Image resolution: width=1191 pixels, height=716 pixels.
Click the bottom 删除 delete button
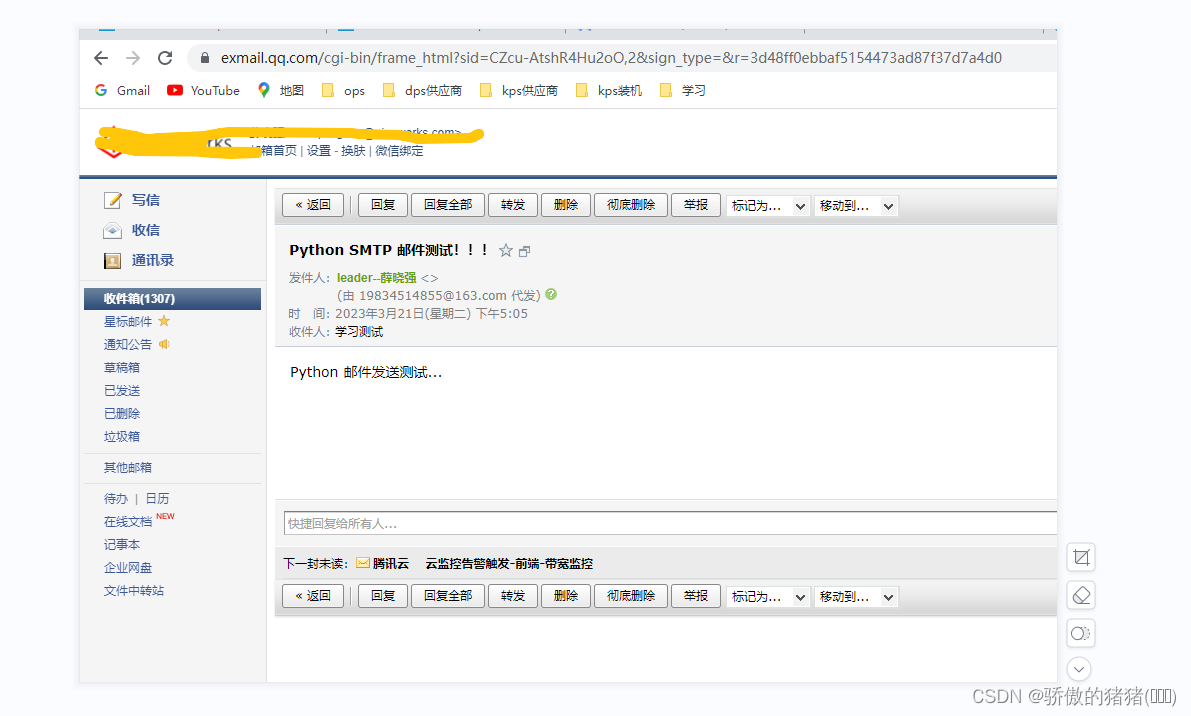[x=566, y=596]
